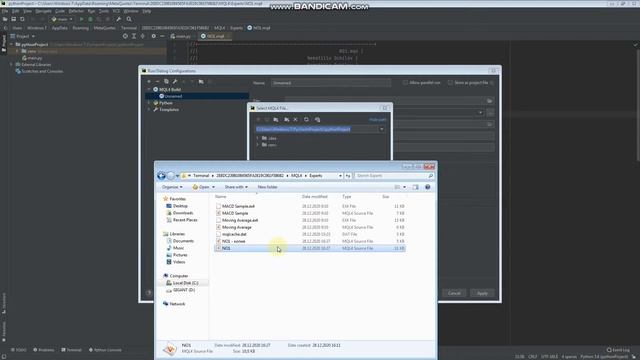Click the Hide minus icon in the Project panel header

(162, 36)
